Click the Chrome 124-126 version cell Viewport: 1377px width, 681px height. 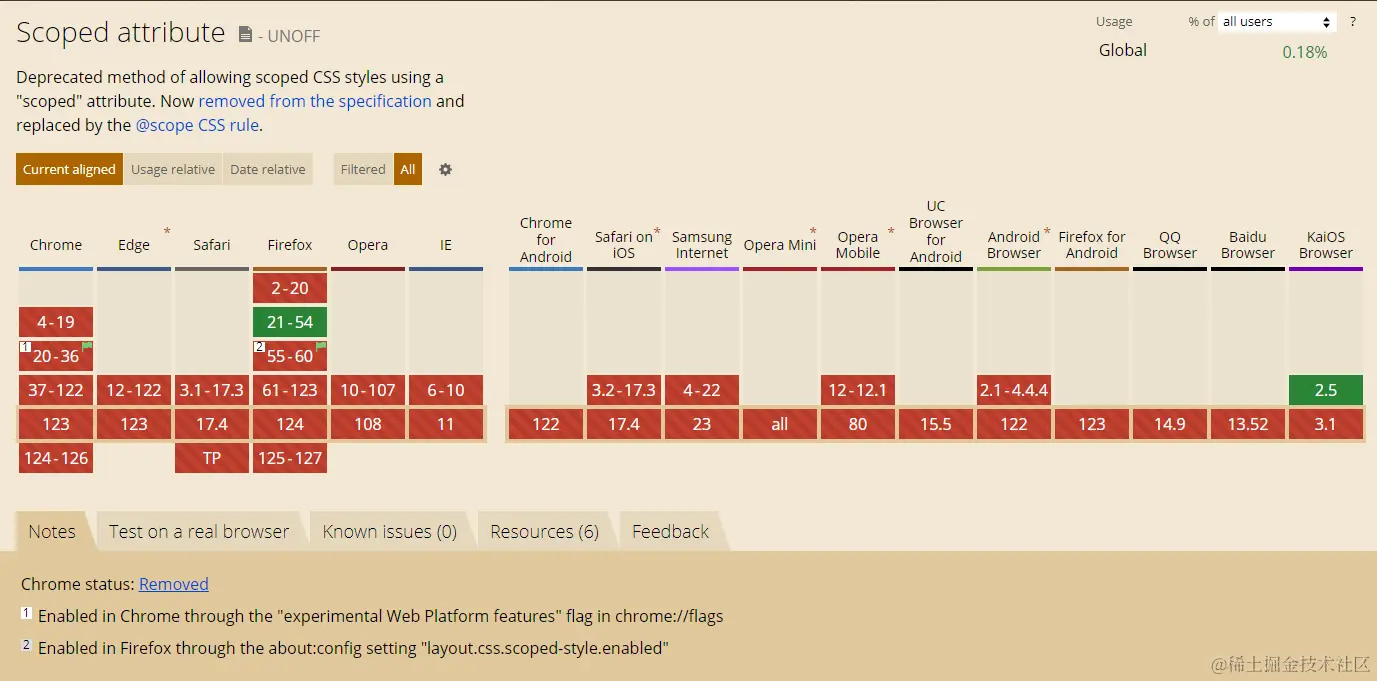click(x=56, y=458)
